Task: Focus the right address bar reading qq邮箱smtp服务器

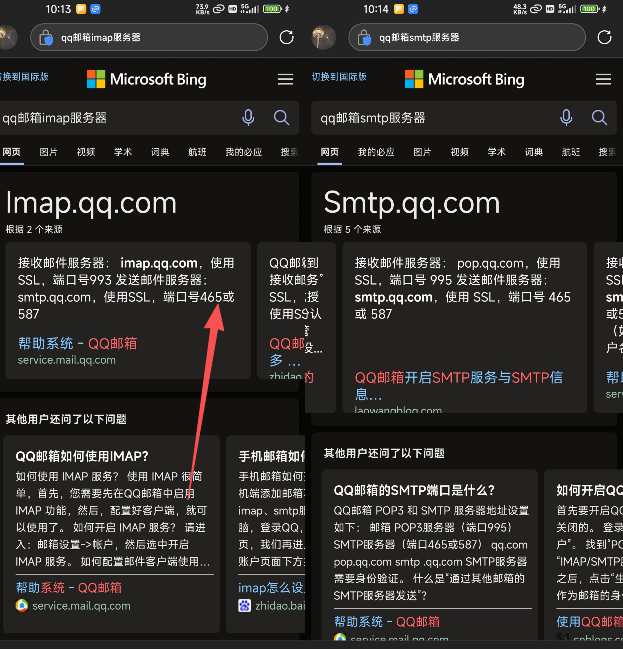Action: [x=467, y=37]
